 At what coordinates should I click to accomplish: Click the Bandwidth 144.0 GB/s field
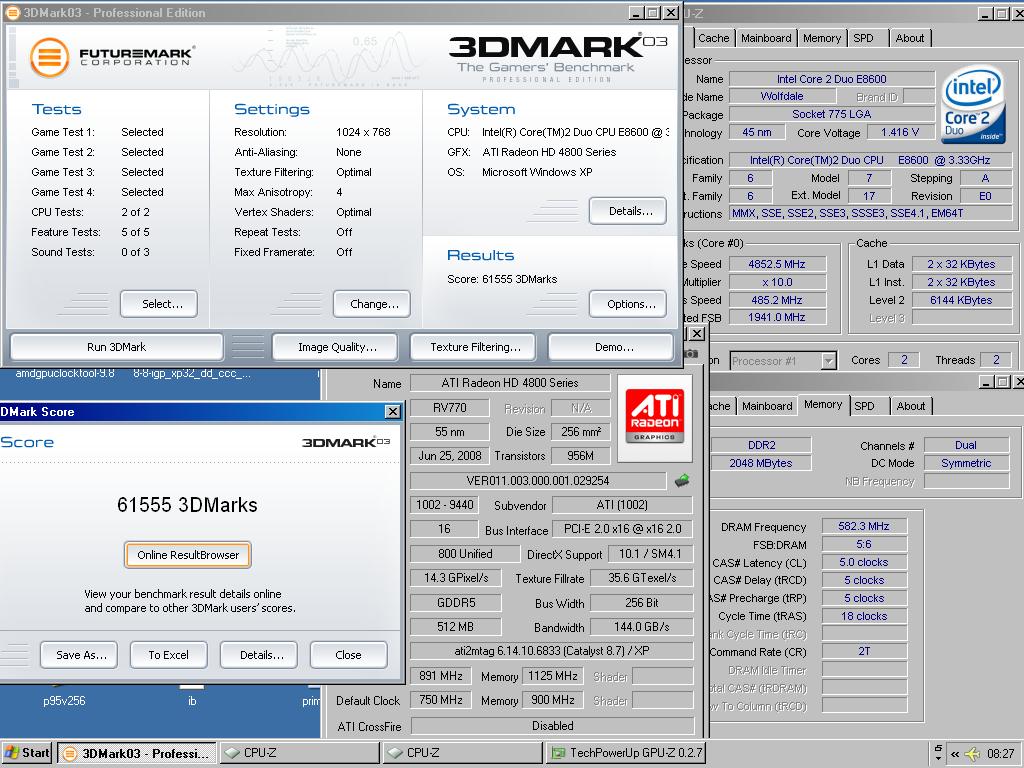click(641, 627)
